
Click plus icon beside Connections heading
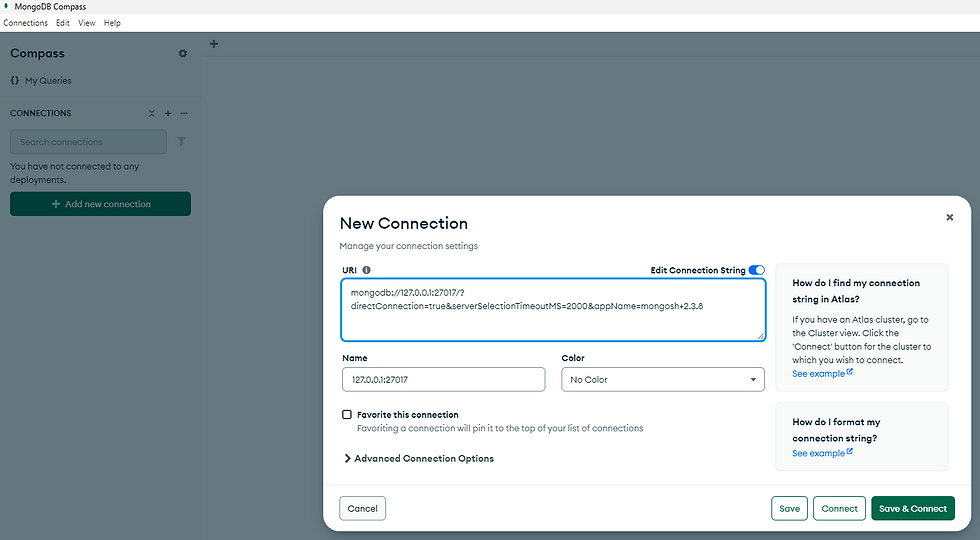click(168, 114)
